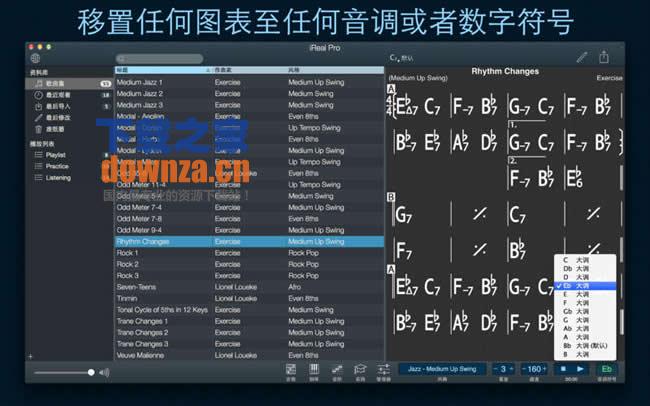
Task: Open the globe forums icon in the top-left
Action: pos(36,58)
